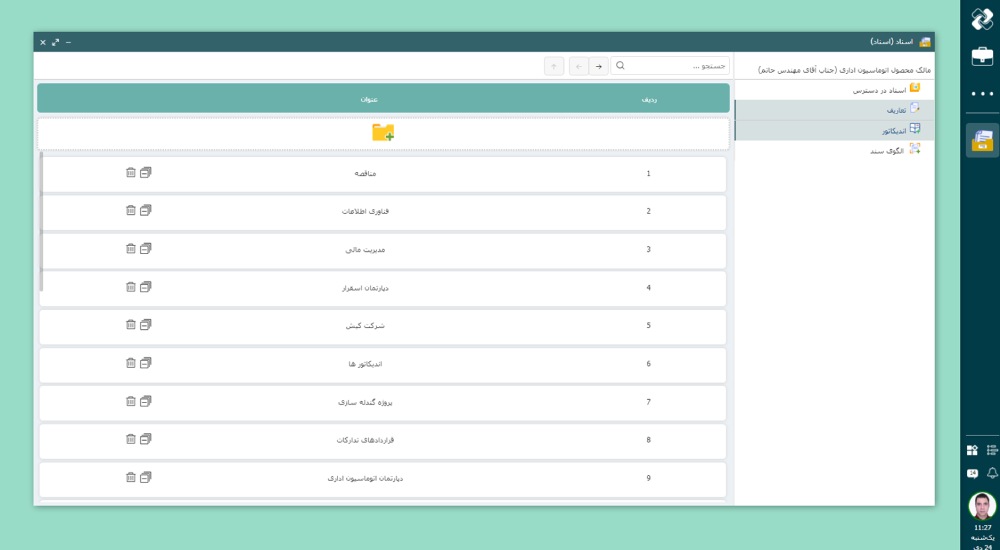The width and height of the screenshot is (1000, 550).
Task: Delete row 9 with its trash icon
Action: tap(131, 477)
